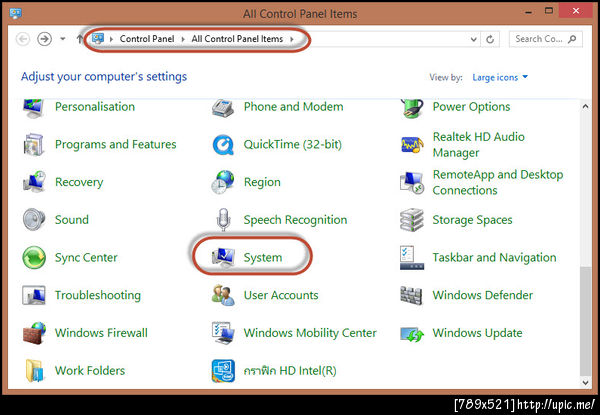Open the Power Options text link

[x=471, y=107]
